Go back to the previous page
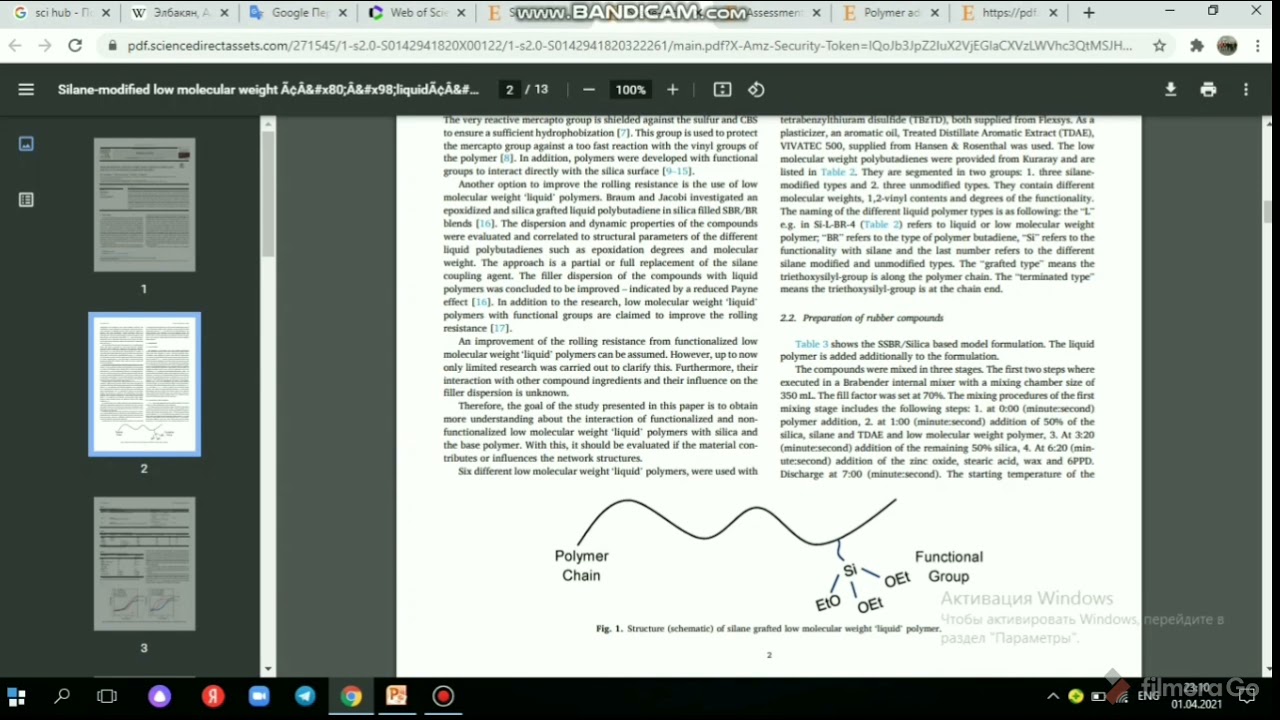1280x720 pixels. tap(15, 46)
